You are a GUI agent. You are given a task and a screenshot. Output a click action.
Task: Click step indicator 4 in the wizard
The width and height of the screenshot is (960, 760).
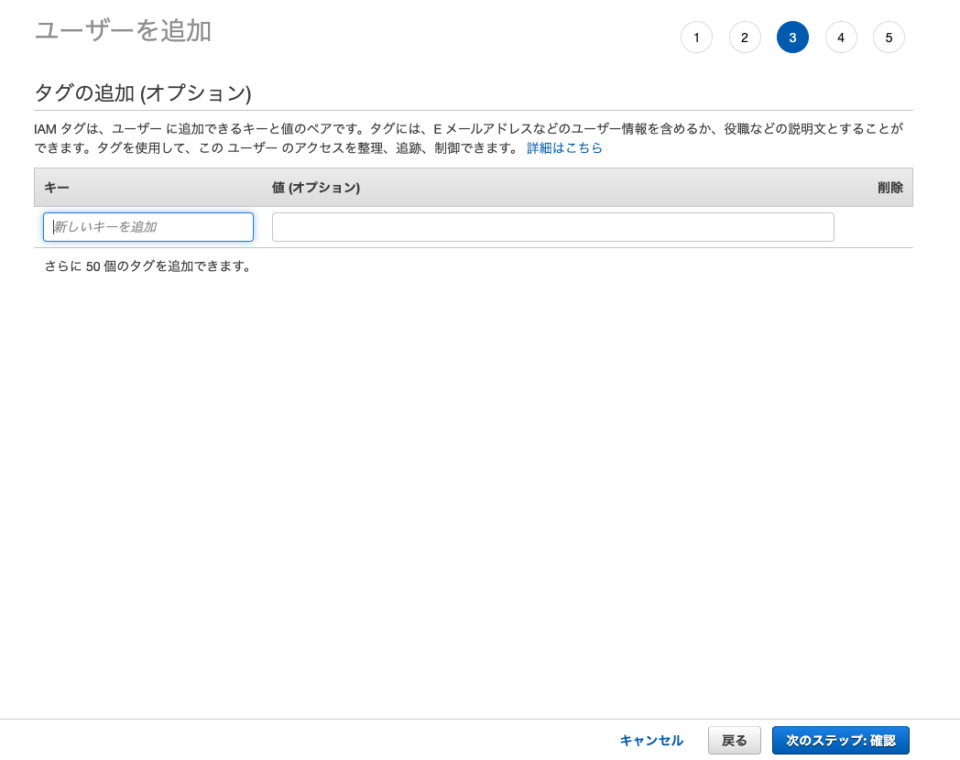pos(841,37)
